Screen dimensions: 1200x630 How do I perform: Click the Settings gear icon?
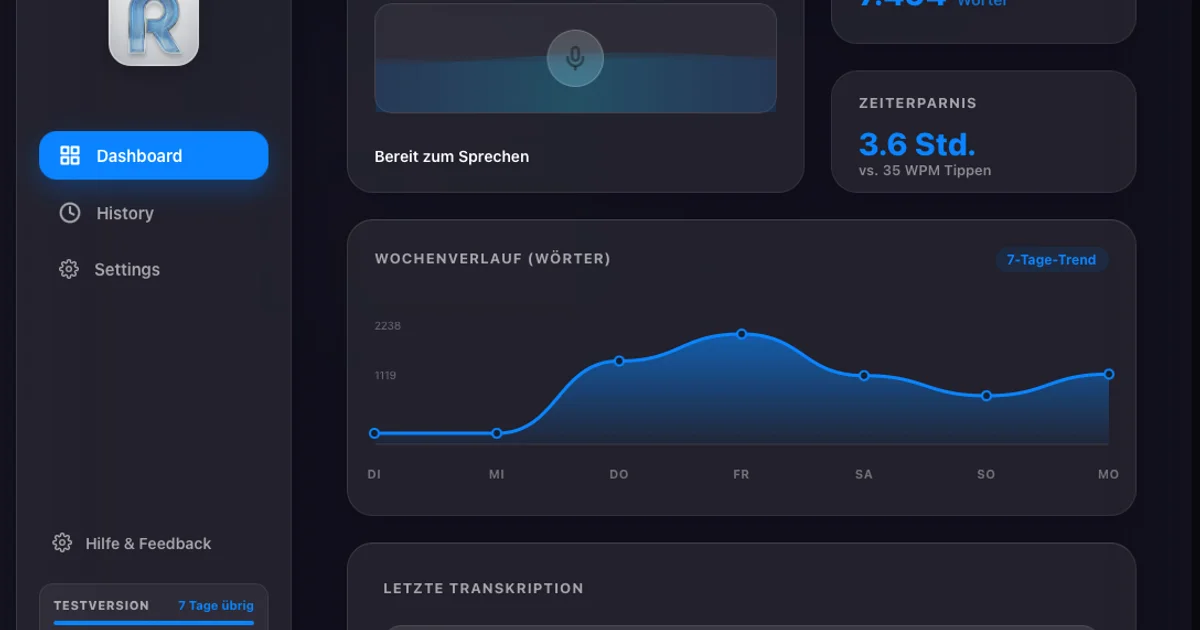point(68,269)
